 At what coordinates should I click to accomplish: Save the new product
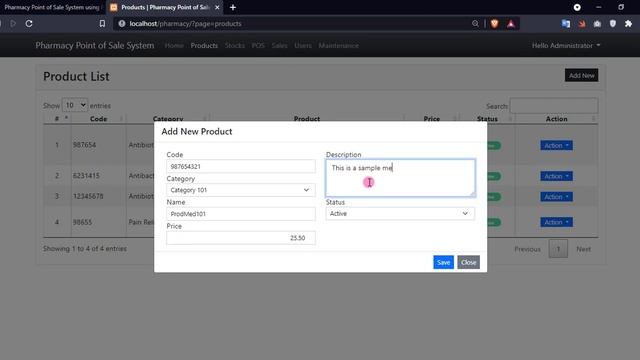pyautogui.click(x=443, y=262)
